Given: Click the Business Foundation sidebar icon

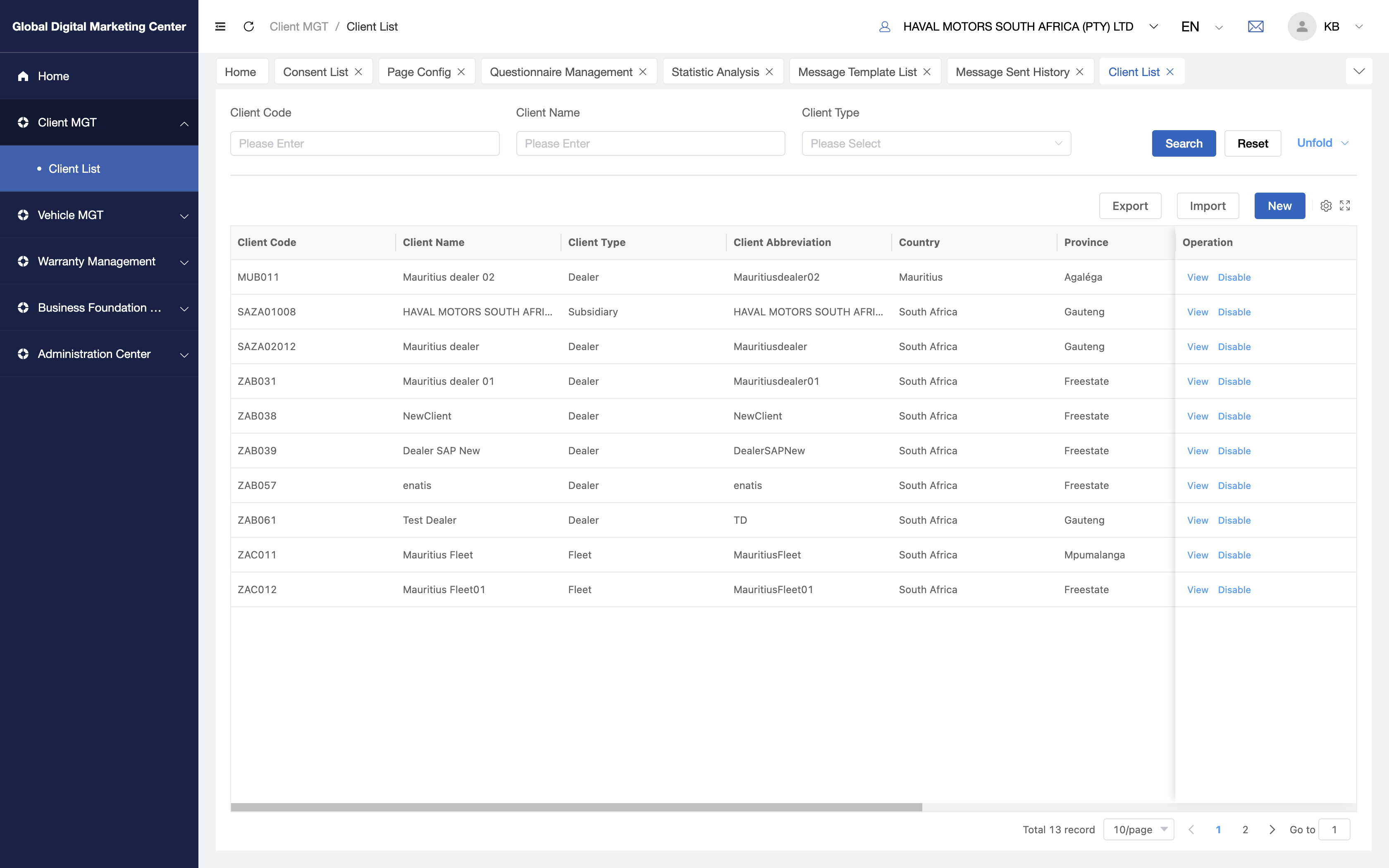Looking at the screenshot, I should (x=23, y=308).
